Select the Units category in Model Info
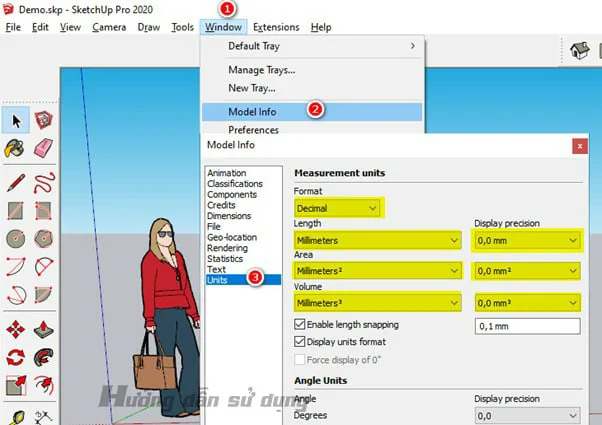The image size is (602, 425). 243,280
